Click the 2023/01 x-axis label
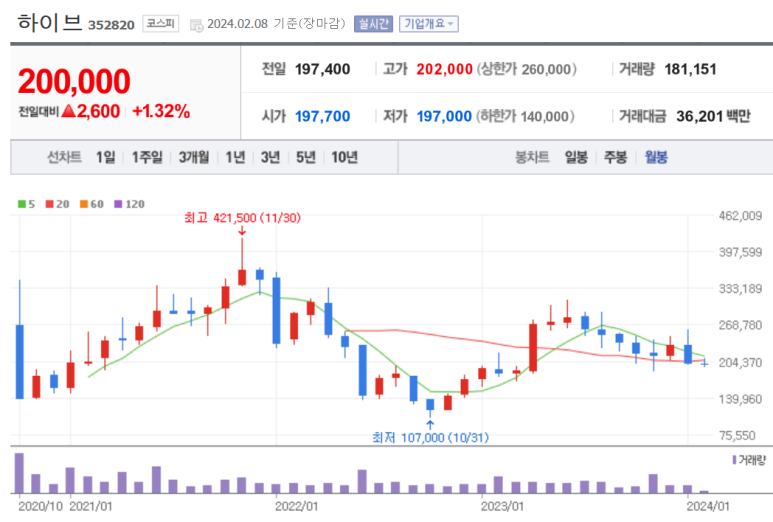Image resolution: width=773 pixels, height=522 pixels. [502, 506]
